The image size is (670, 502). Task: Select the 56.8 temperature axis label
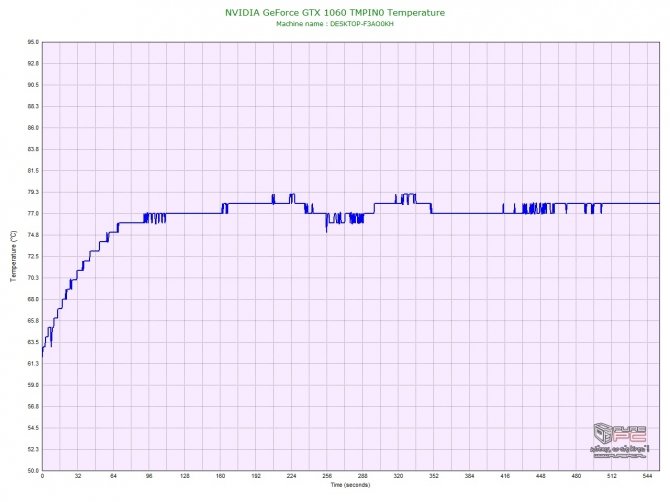pos(33,406)
